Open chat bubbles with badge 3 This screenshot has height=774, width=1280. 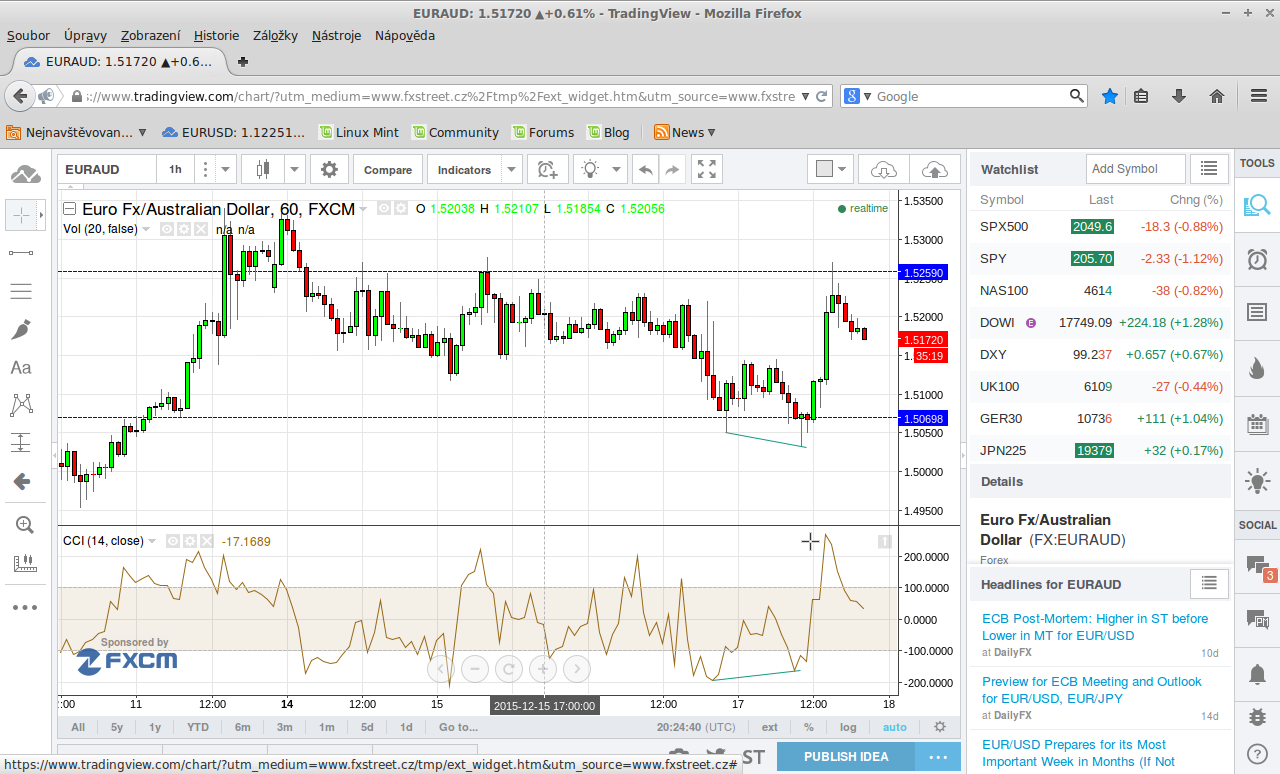(1257, 566)
